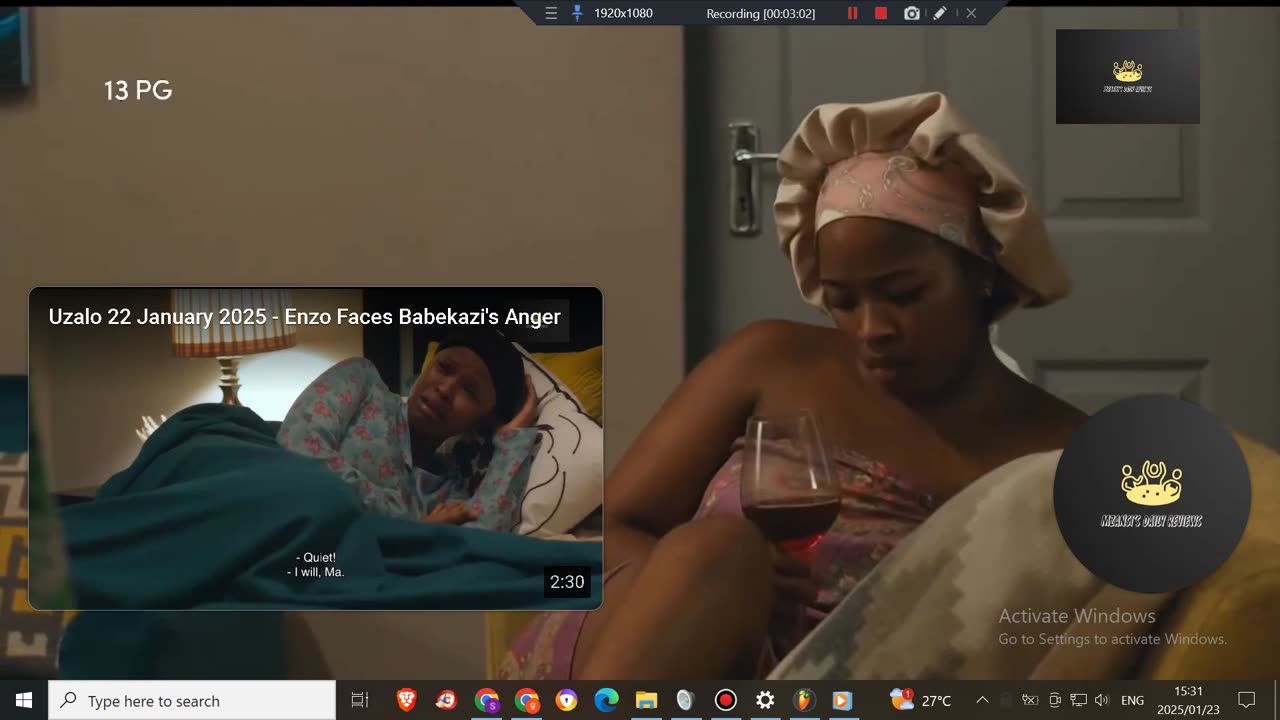Open FL Studio from the taskbar
Screen dimensions: 1280x720
pyautogui.click(x=803, y=700)
